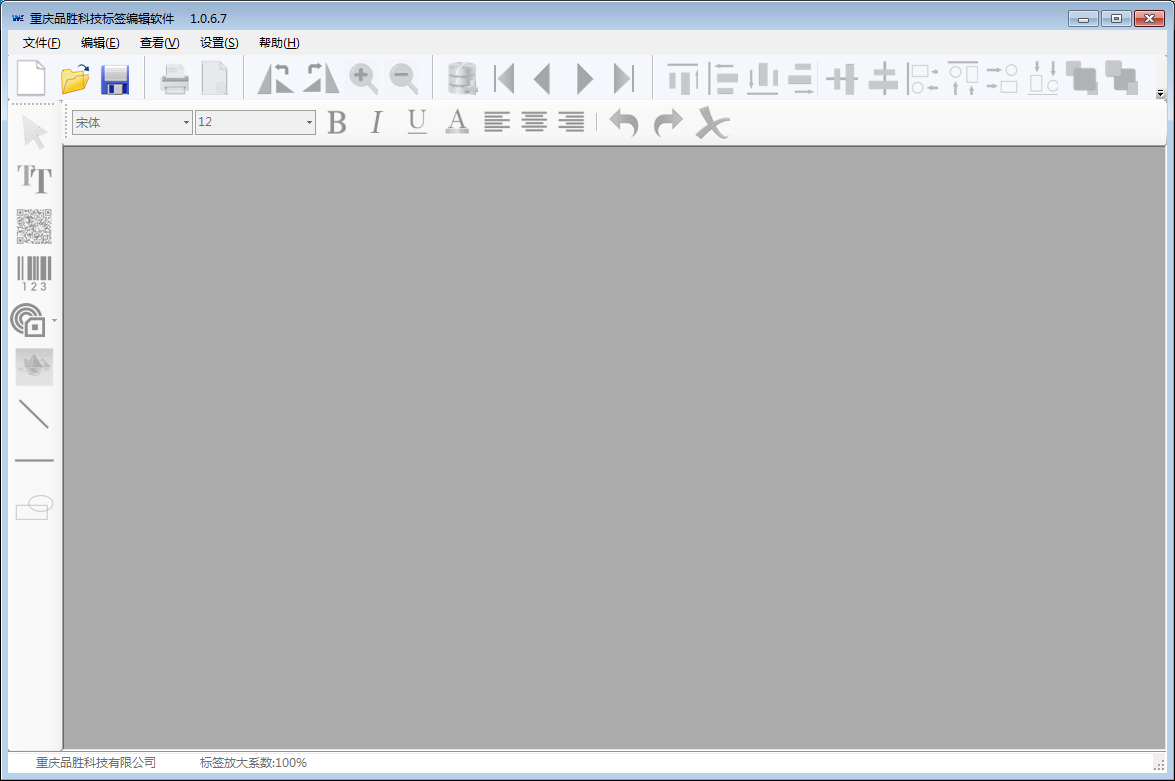Align text left
The height and width of the screenshot is (781, 1175).
(497, 122)
